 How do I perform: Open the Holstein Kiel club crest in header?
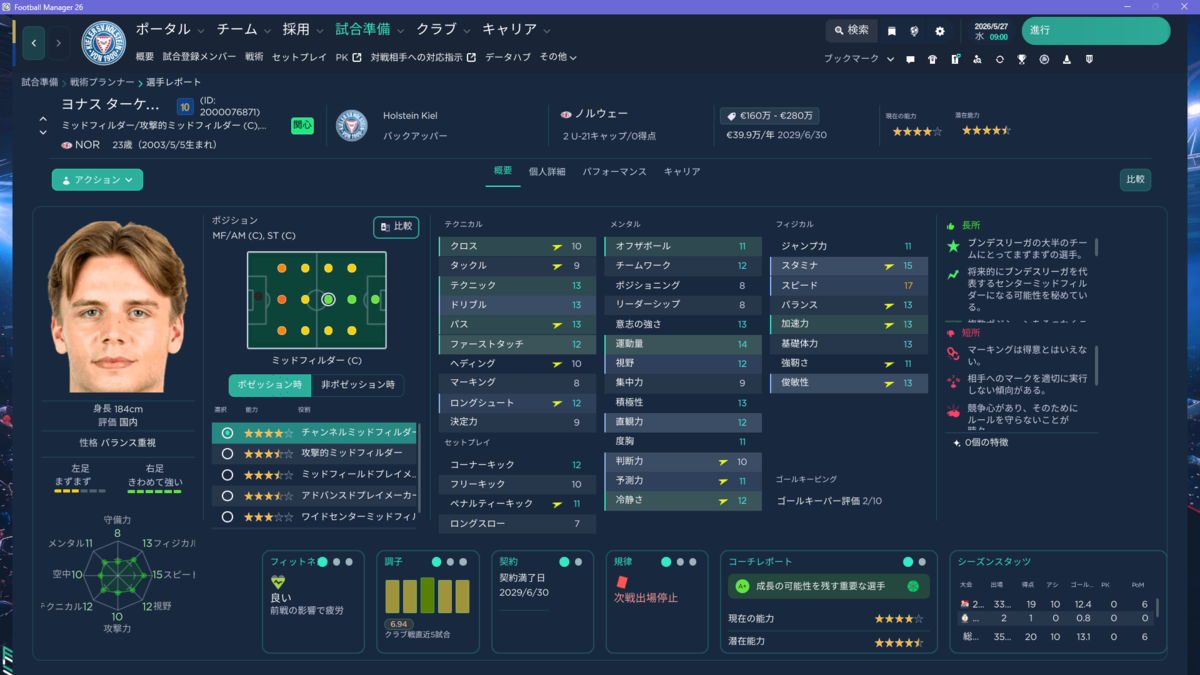point(102,43)
